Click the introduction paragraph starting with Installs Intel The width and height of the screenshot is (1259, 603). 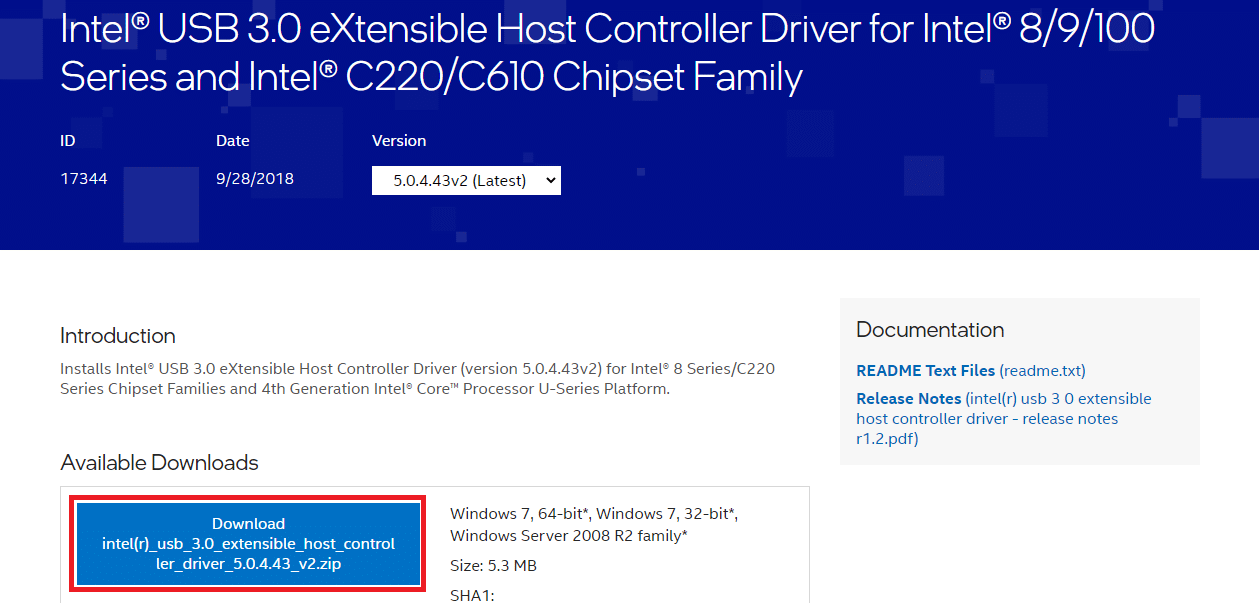(417, 379)
